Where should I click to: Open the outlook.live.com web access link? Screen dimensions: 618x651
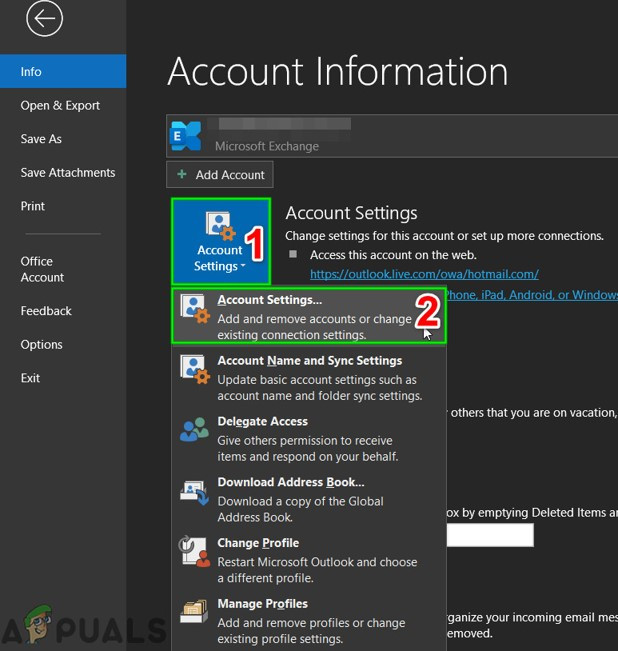[424, 274]
